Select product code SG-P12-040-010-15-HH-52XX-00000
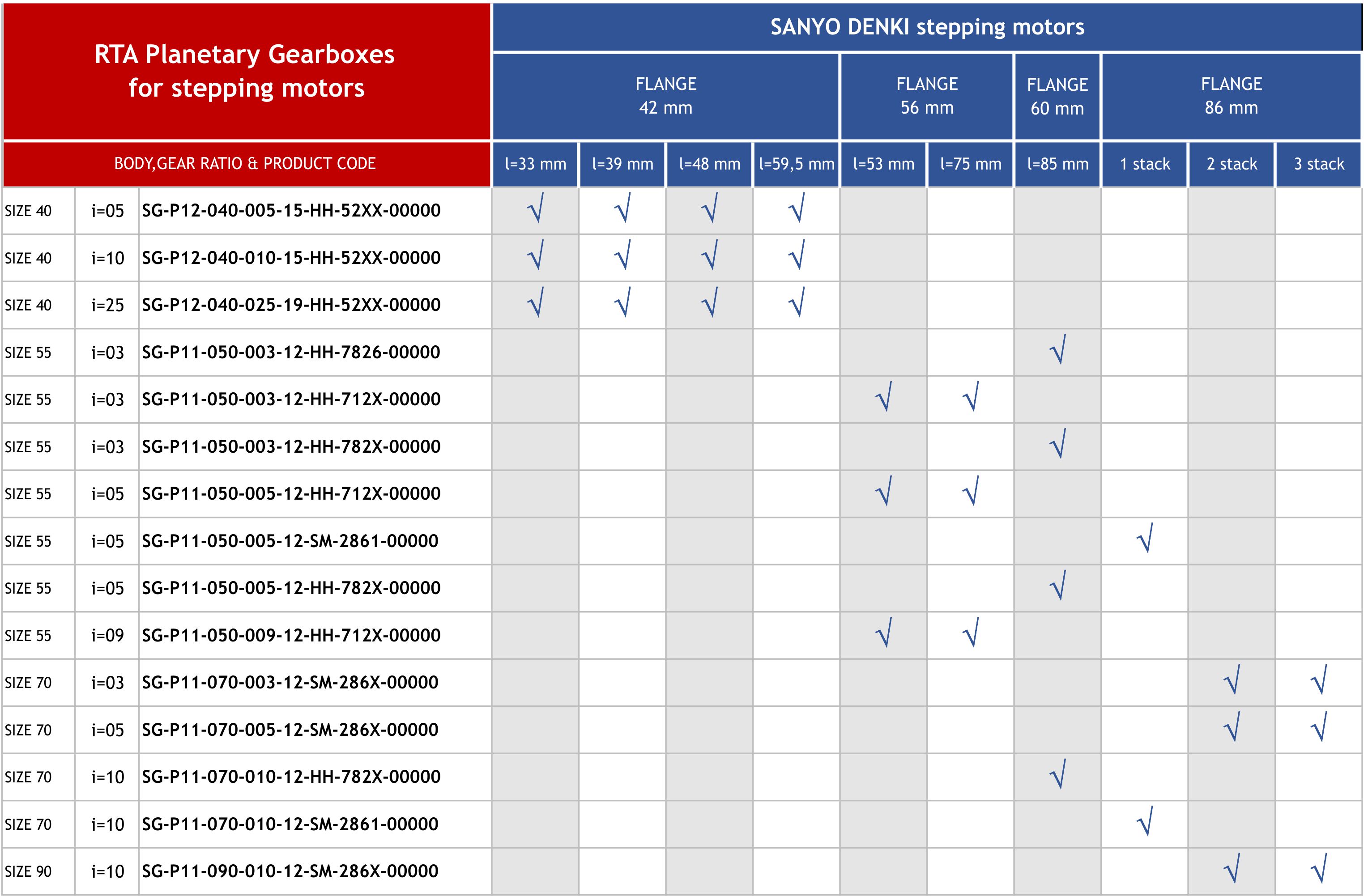Viewport: 1364px width, 896px height. click(x=291, y=258)
